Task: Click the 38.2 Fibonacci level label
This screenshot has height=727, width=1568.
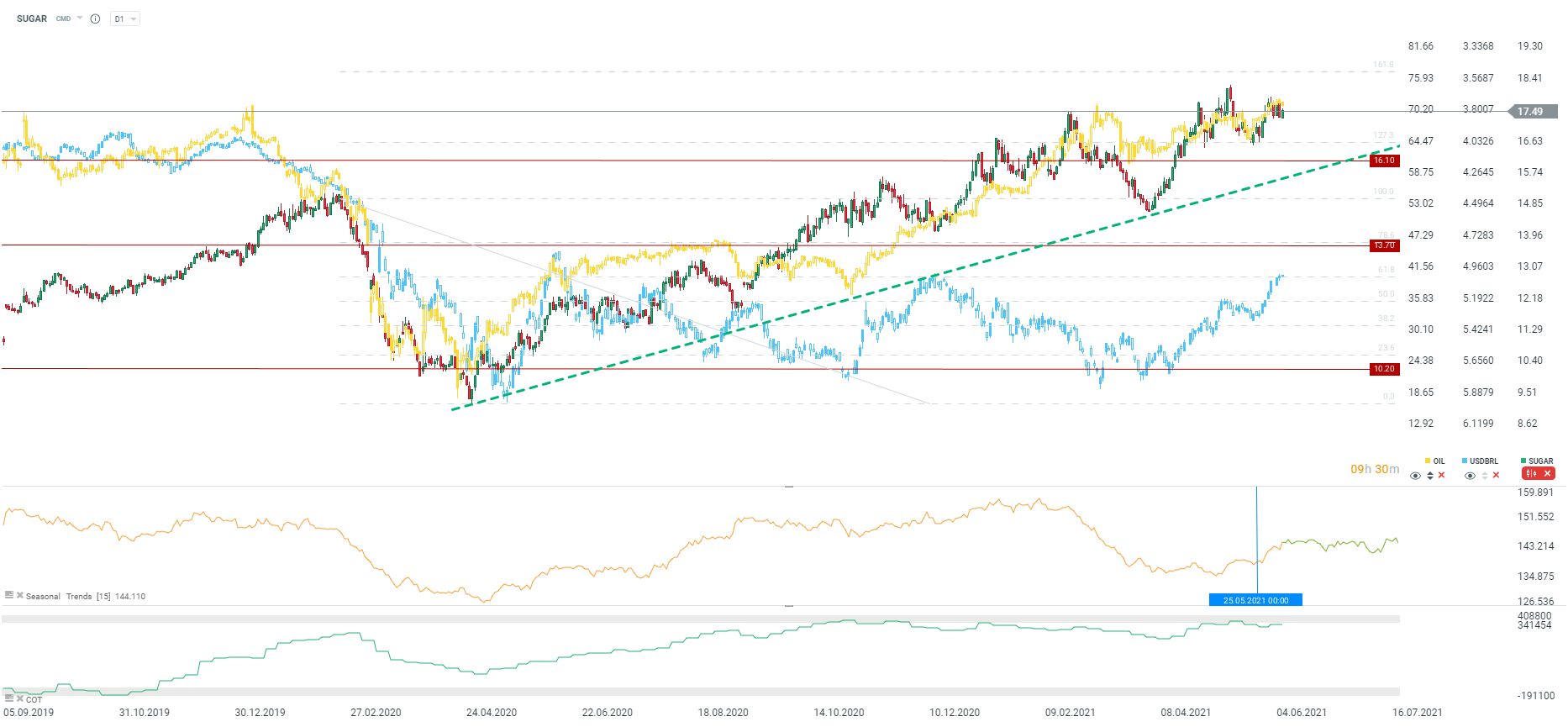Action: [1386, 319]
